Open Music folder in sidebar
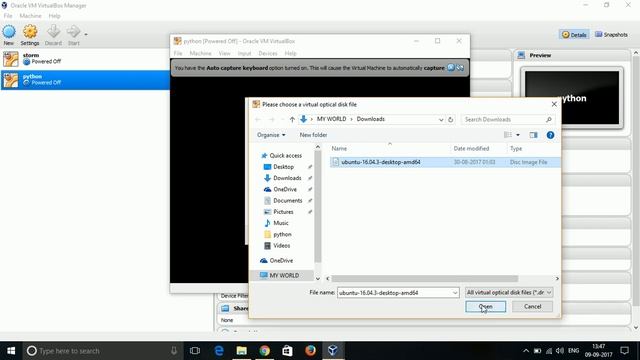The width and height of the screenshot is (640, 360). pos(280,223)
